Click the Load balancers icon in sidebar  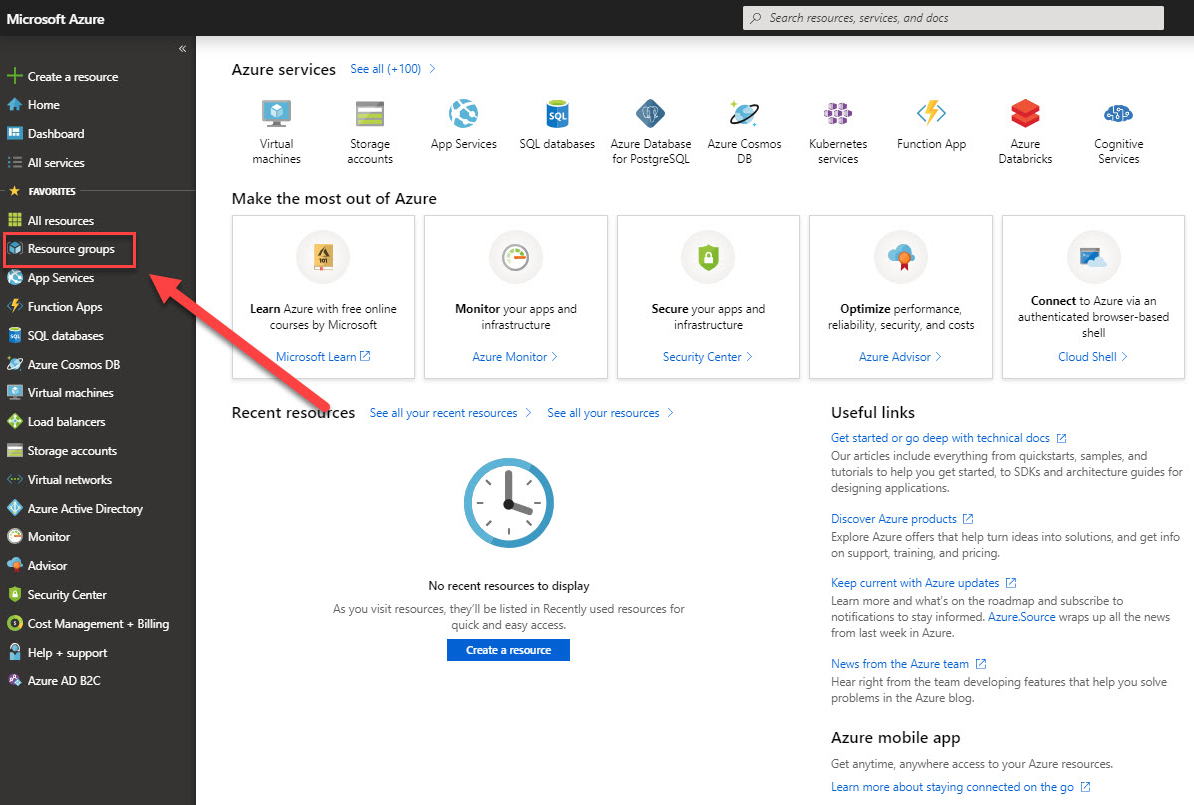click(14, 421)
